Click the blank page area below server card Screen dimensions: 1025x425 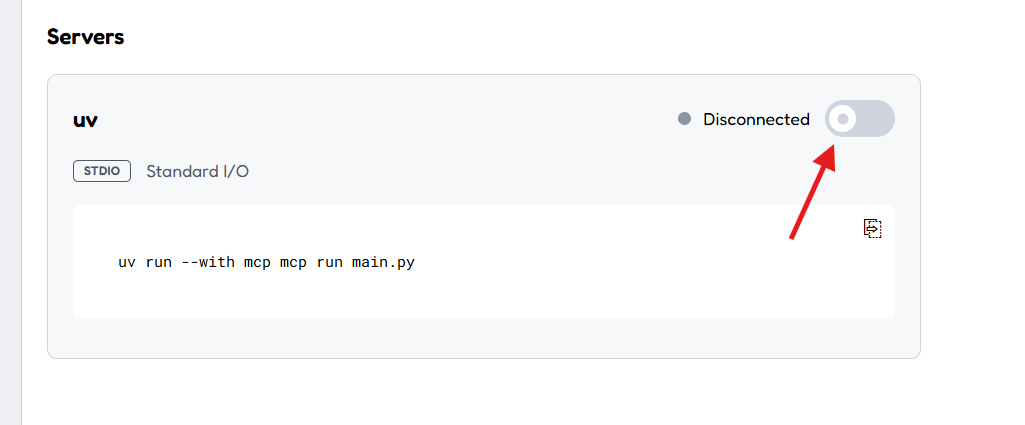484,392
